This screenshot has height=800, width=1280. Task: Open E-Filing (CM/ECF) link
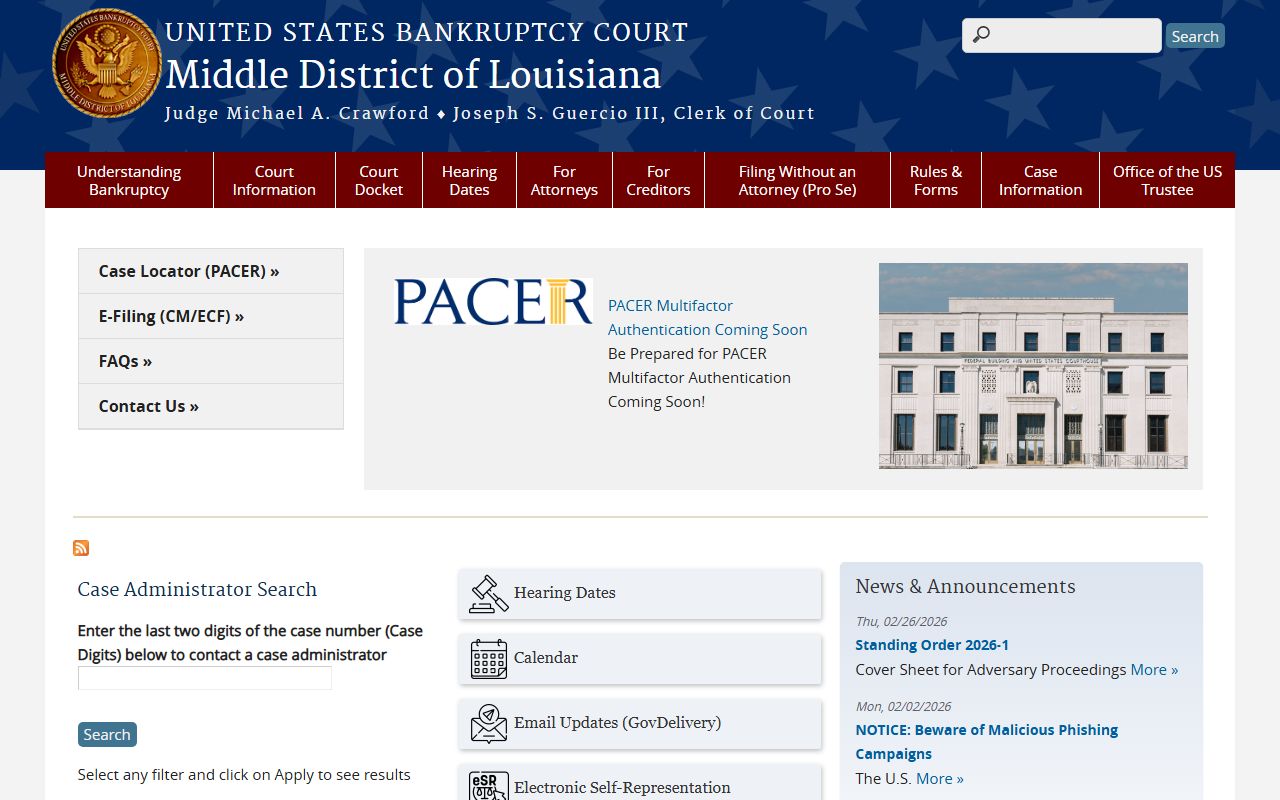click(211, 316)
